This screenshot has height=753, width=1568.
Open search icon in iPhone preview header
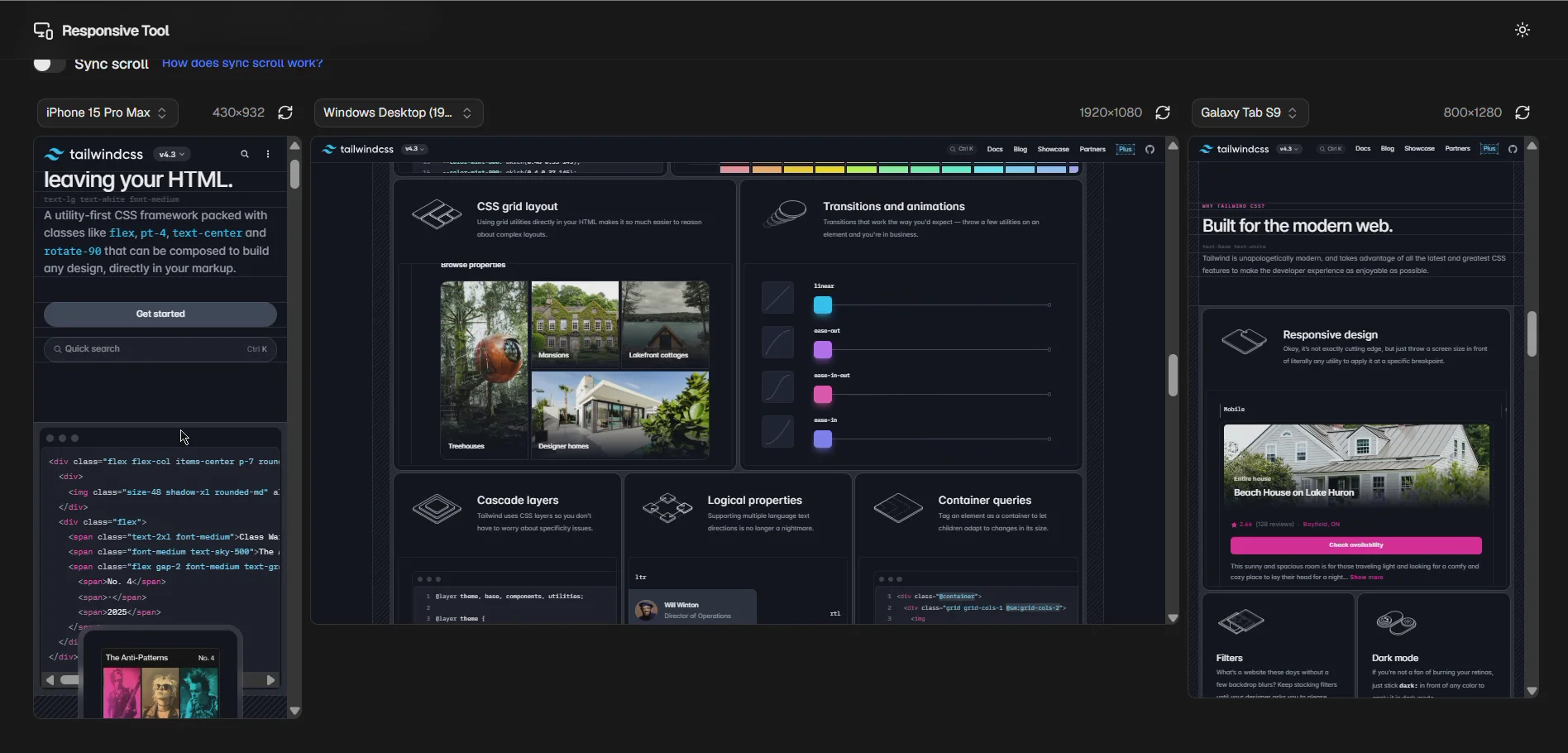[245, 154]
